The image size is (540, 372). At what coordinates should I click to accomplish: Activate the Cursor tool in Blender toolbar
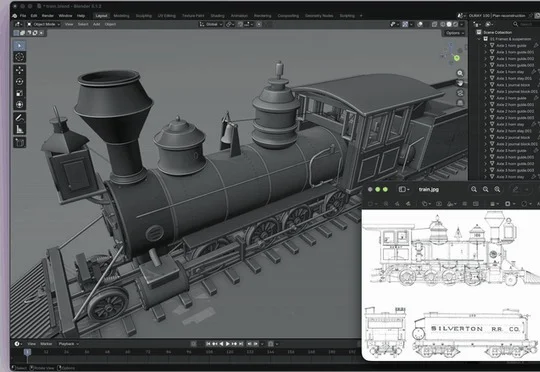(19, 57)
